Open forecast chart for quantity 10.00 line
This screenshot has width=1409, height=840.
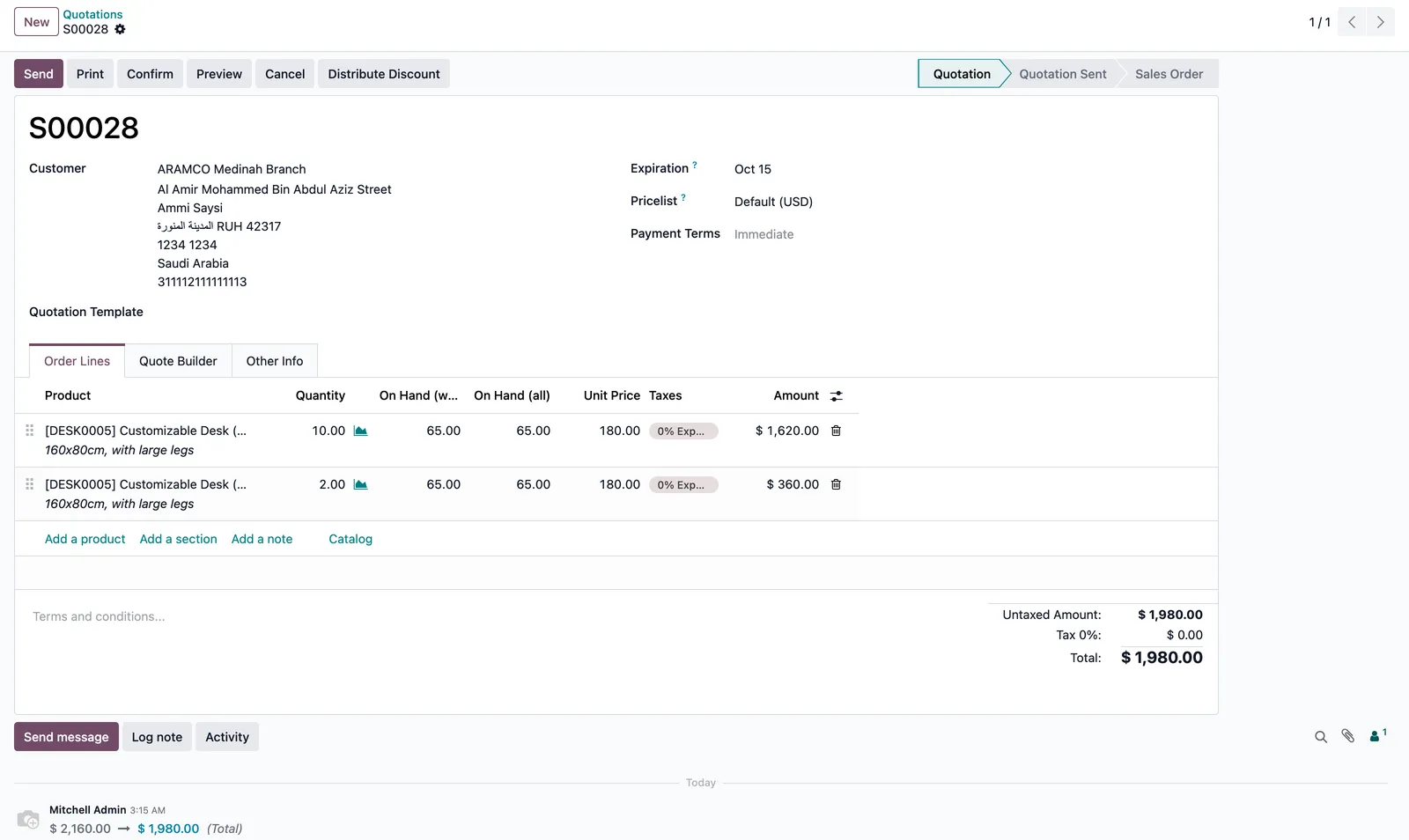[360, 431]
